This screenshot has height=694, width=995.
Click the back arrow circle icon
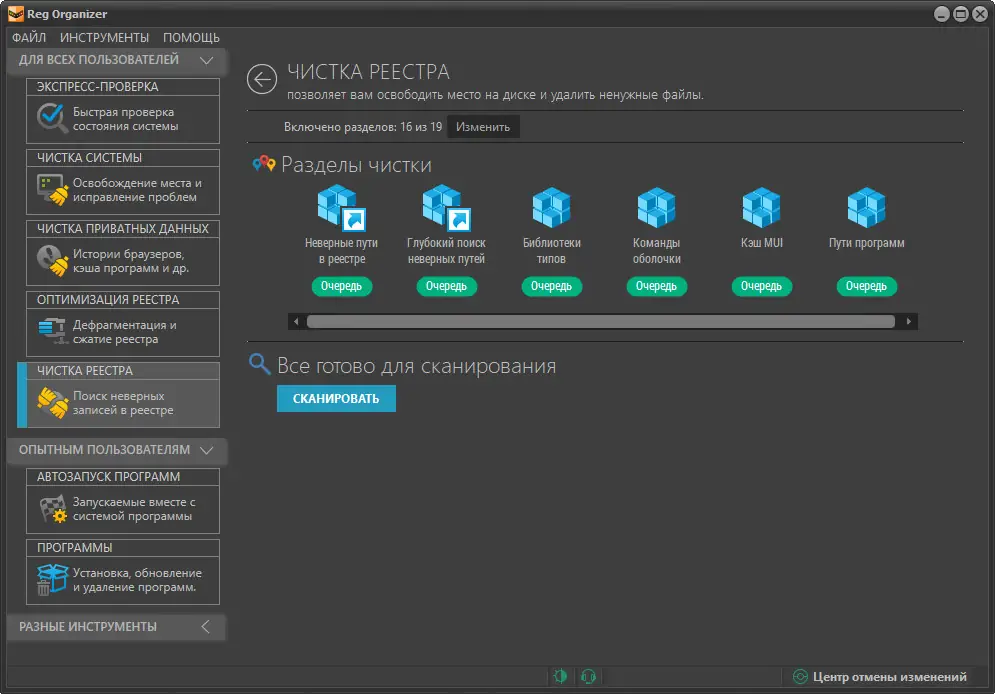[x=262, y=79]
